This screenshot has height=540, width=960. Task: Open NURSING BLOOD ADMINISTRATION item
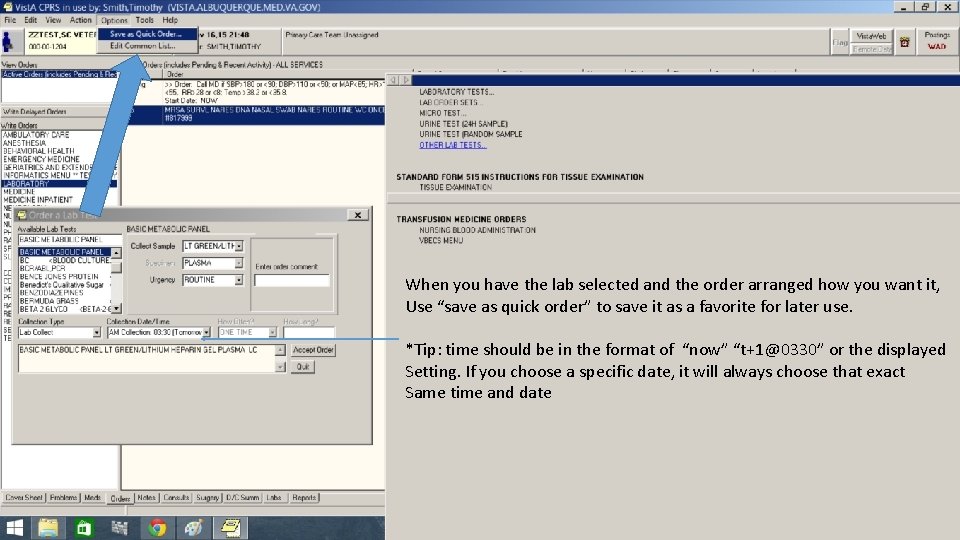point(477,230)
